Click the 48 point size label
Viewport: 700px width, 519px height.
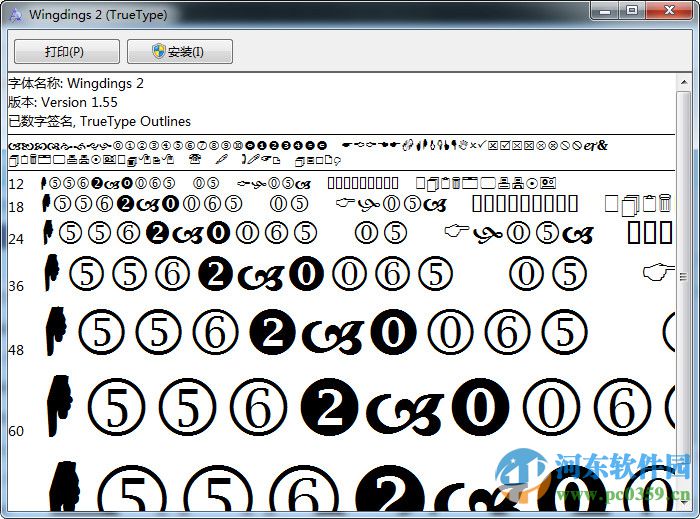pos(16,350)
